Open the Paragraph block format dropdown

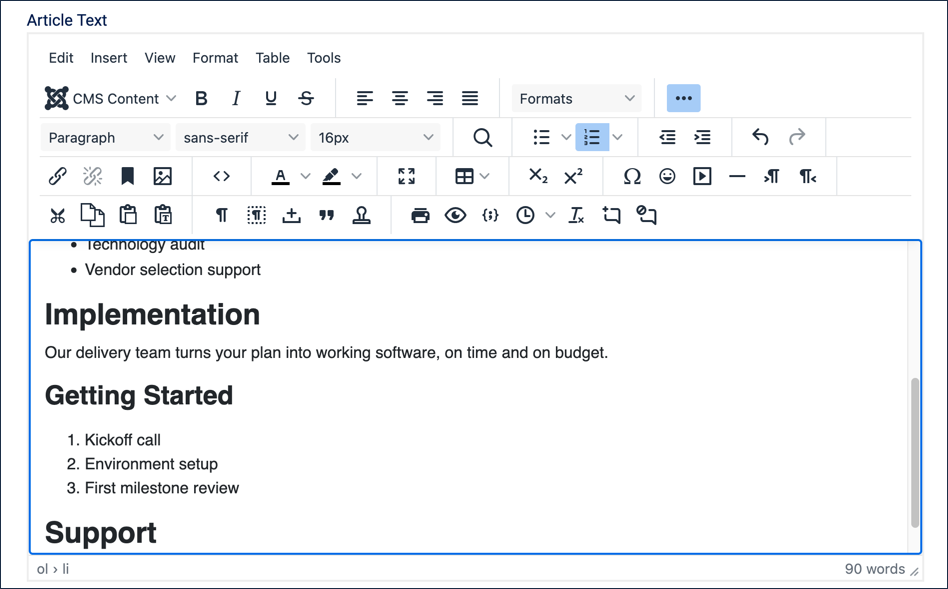pyautogui.click(x=106, y=137)
